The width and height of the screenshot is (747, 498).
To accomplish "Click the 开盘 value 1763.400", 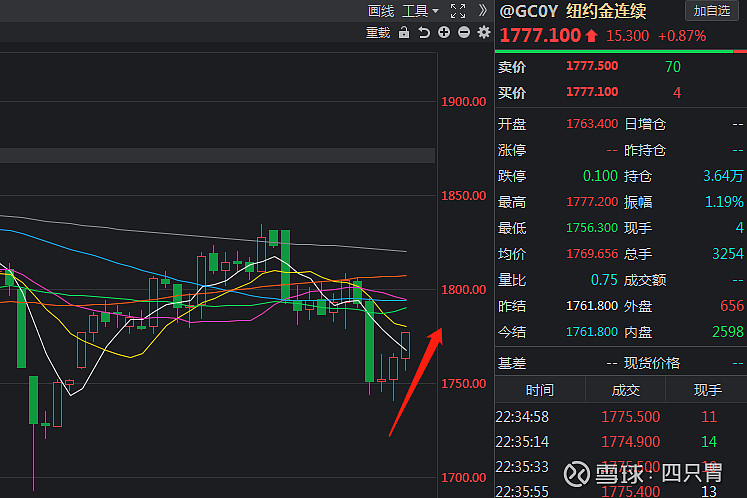I will point(592,124).
